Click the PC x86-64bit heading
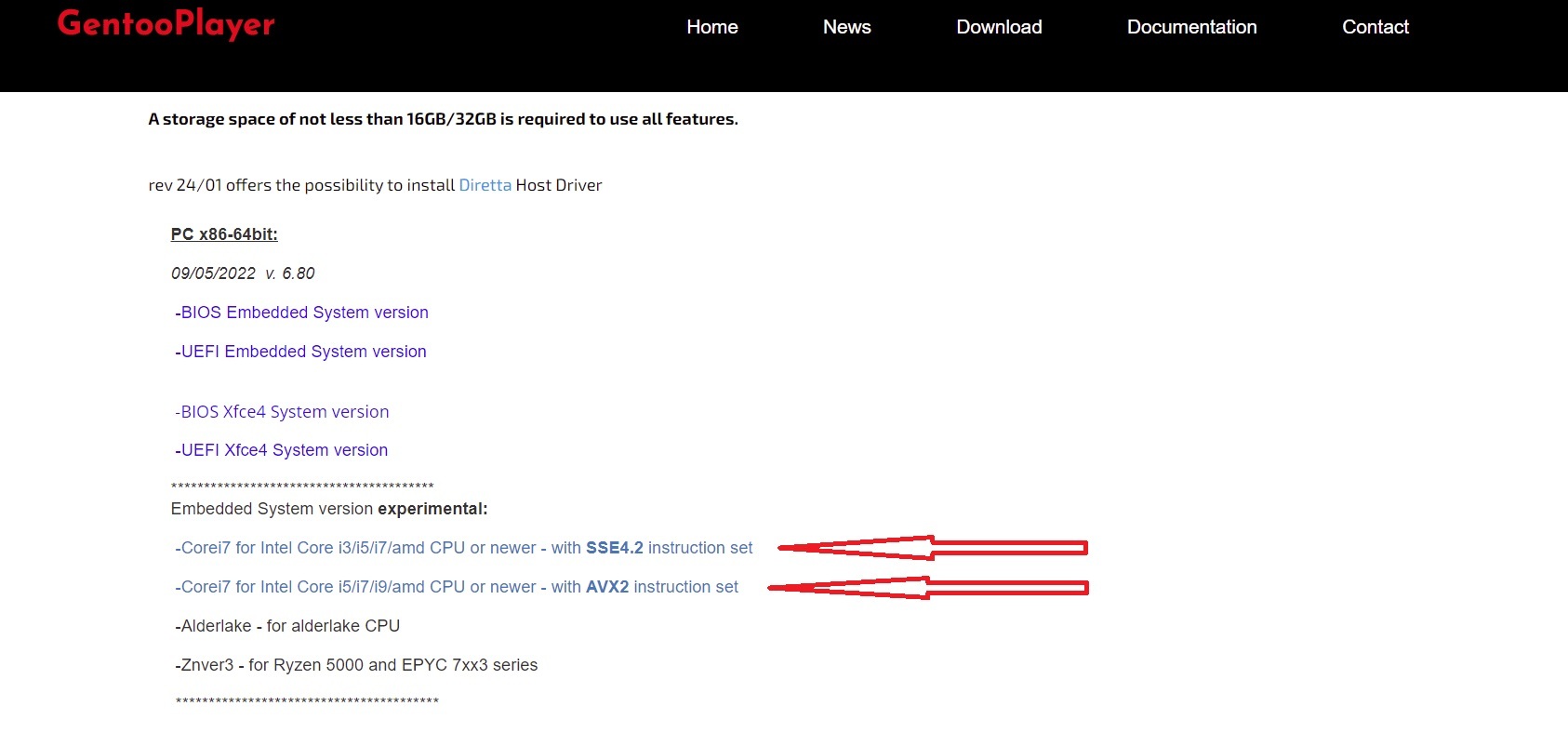The image size is (1568, 746). [224, 234]
